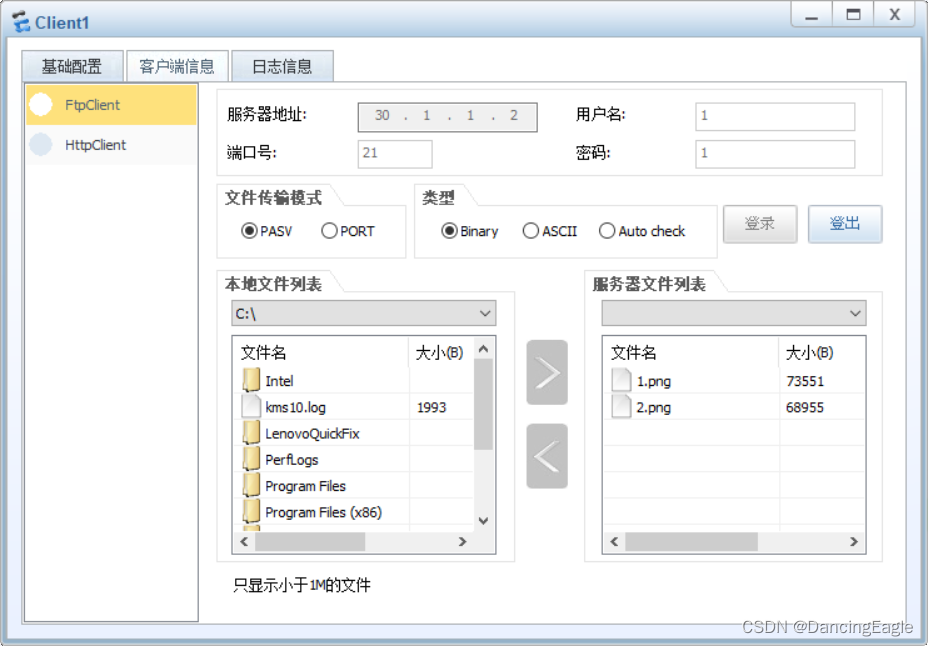Click the 密码 password field
This screenshot has height=646, width=928.
[775, 154]
